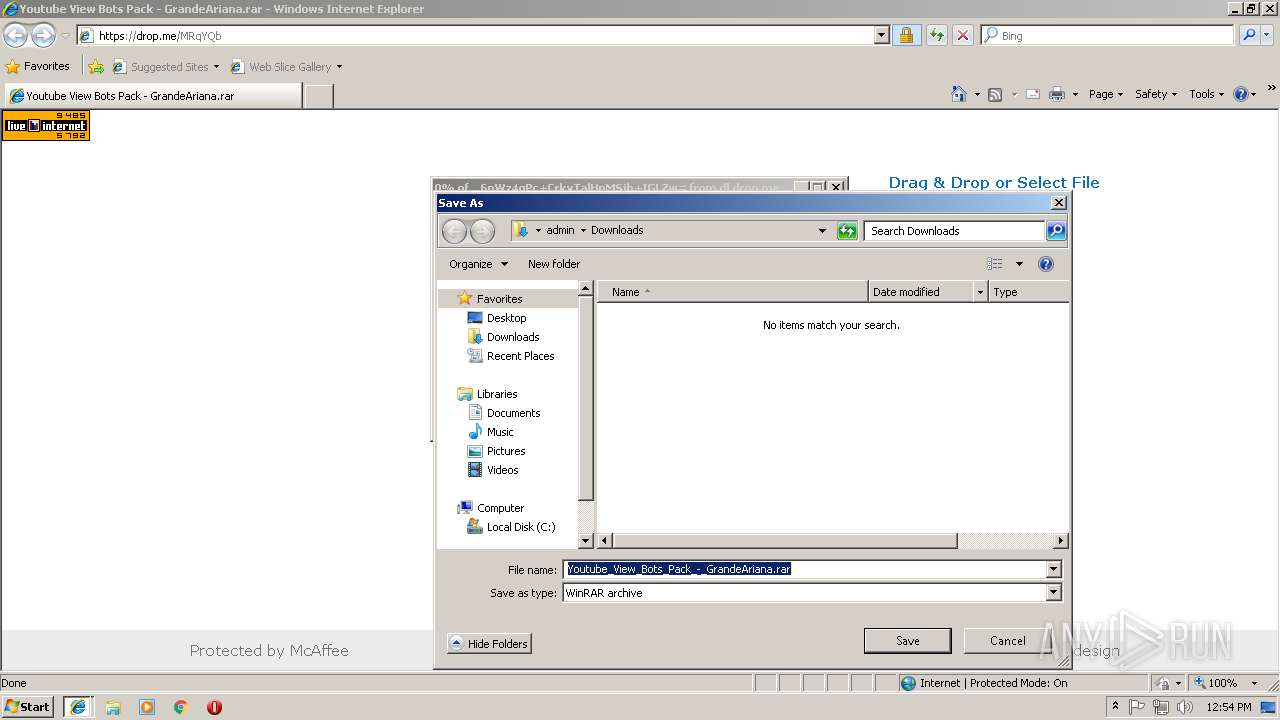
Task: Select Music library in the tree
Action: click(500, 432)
